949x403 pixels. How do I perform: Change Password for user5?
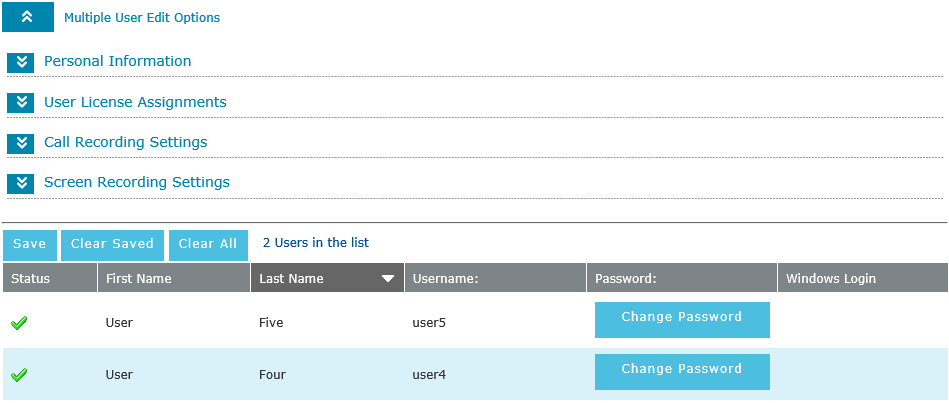tap(682, 319)
